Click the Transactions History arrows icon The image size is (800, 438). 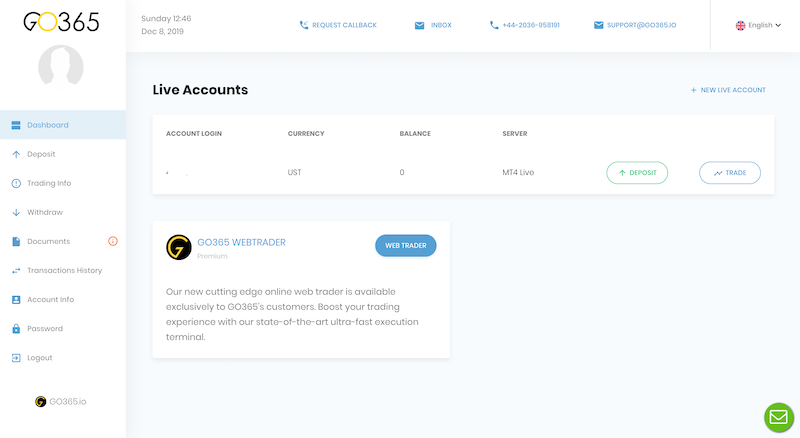coord(16,271)
